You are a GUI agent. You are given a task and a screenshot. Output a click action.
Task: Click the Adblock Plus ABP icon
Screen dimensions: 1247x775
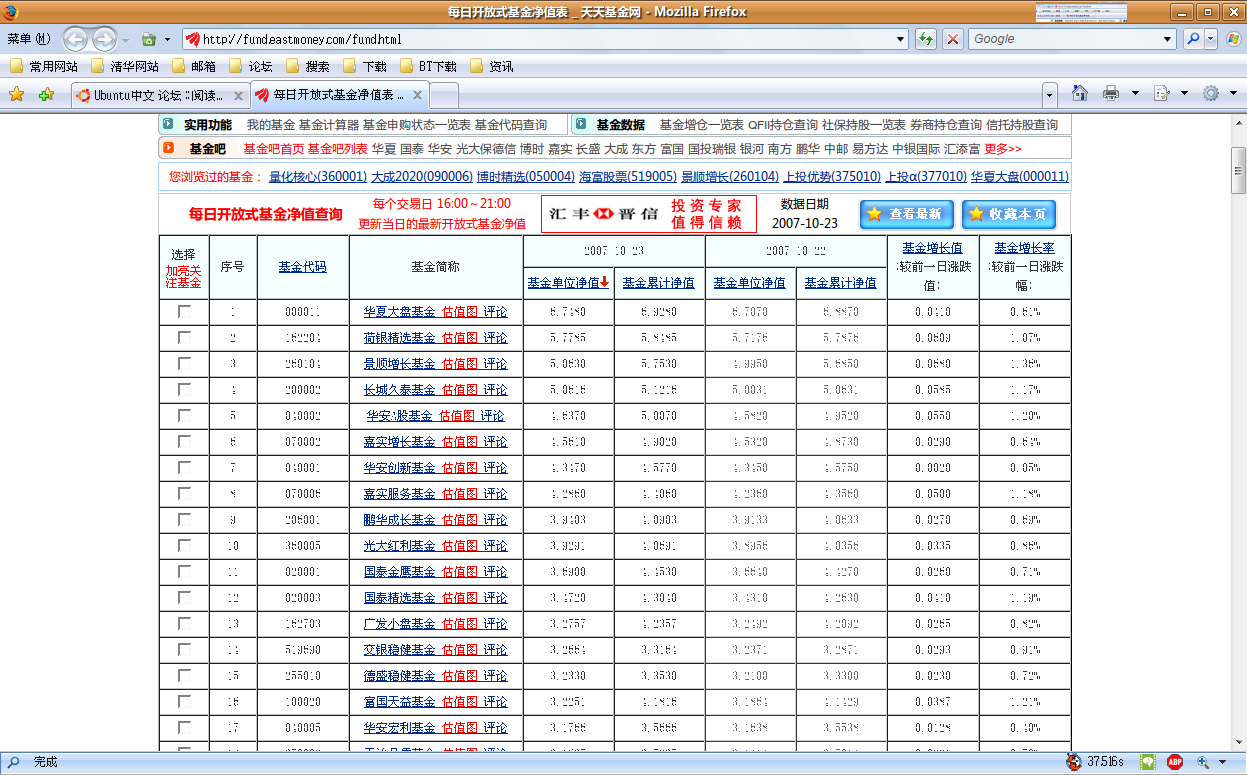(1175, 762)
